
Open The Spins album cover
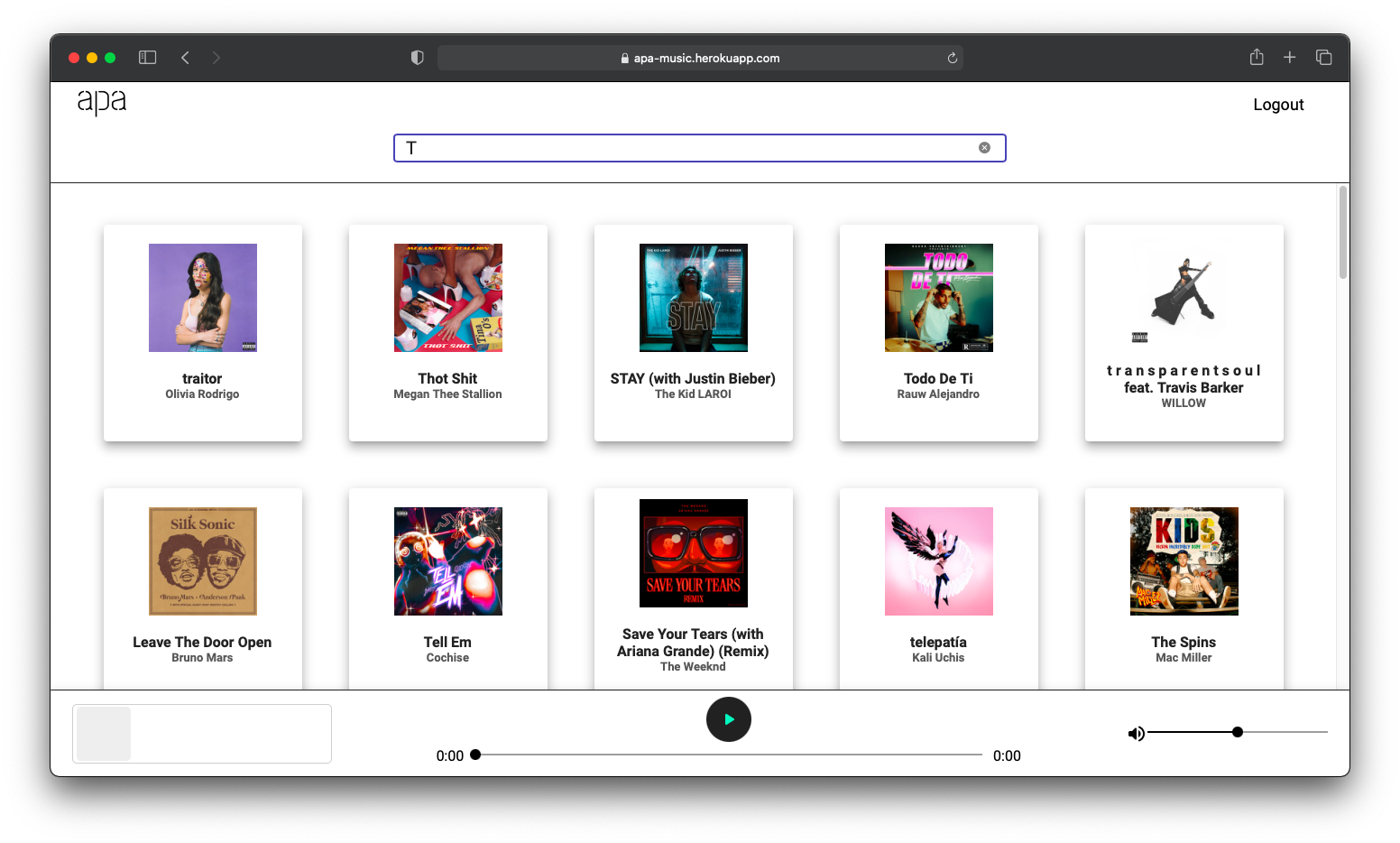pos(1184,561)
